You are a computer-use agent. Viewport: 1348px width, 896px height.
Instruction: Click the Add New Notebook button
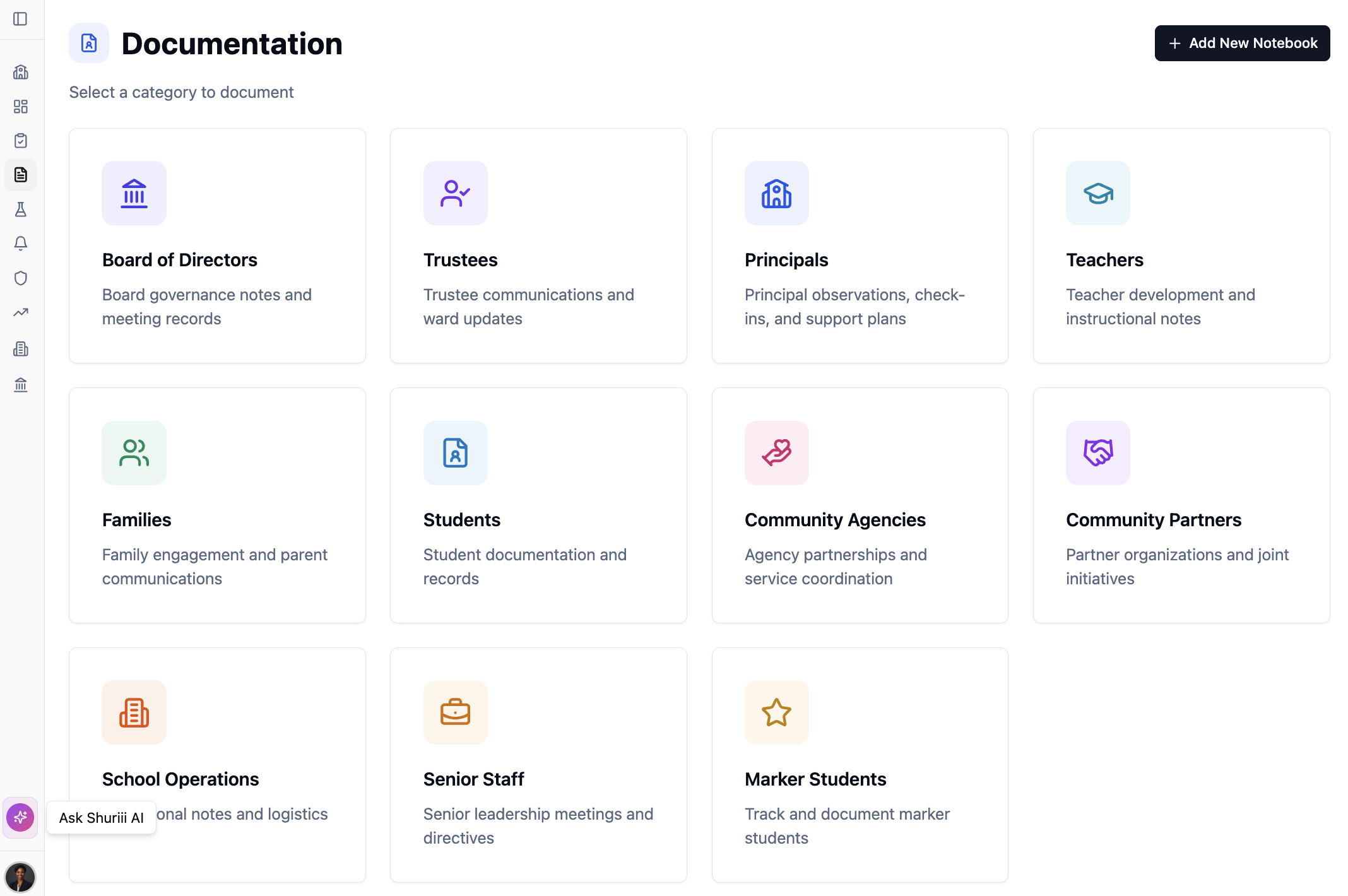pyautogui.click(x=1241, y=43)
